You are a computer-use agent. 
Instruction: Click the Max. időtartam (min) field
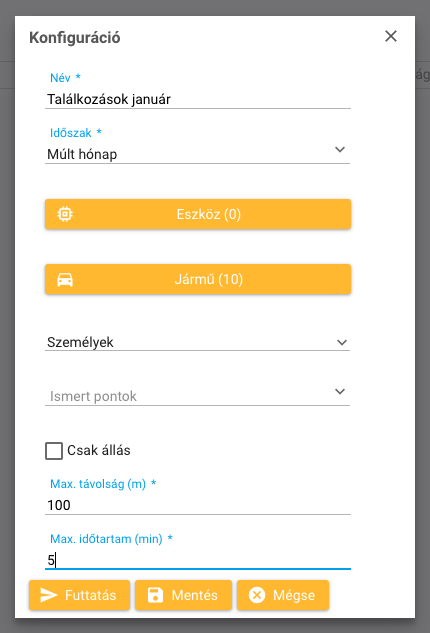(198, 560)
